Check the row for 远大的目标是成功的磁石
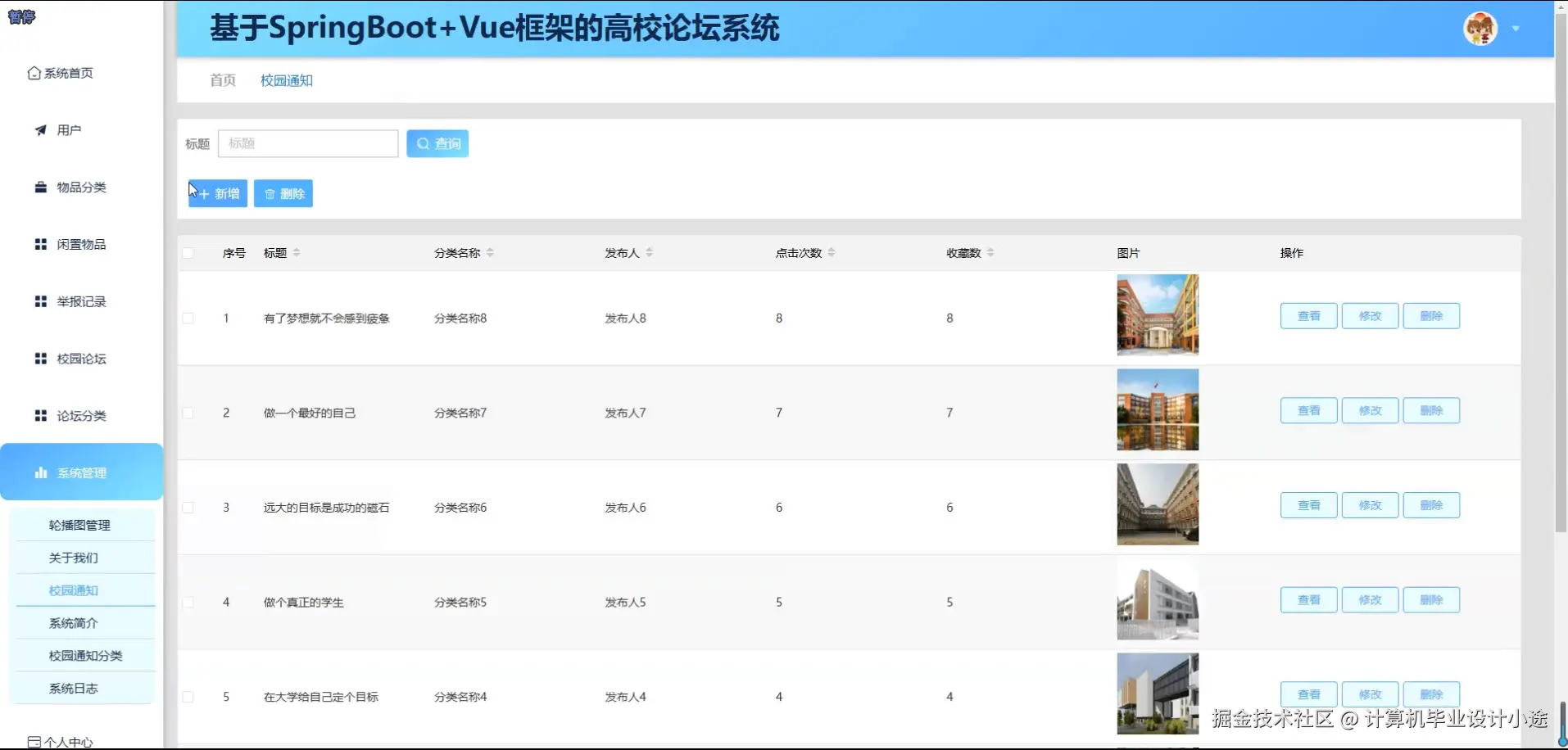Image resolution: width=1568 pixels, height=750 pixels. 188,508
